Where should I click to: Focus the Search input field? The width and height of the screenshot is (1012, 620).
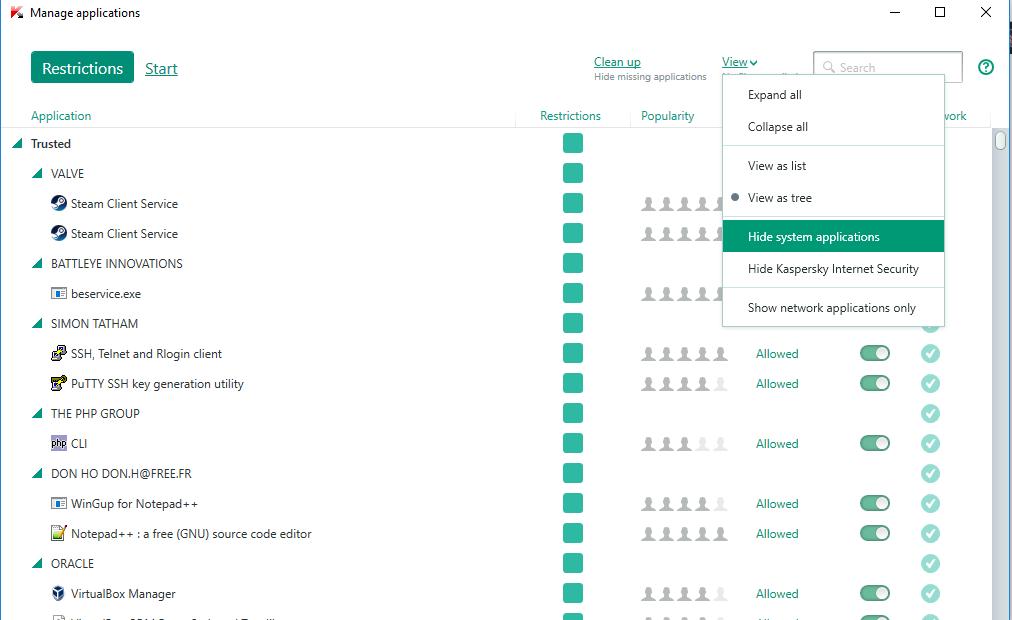coord(888,67)
